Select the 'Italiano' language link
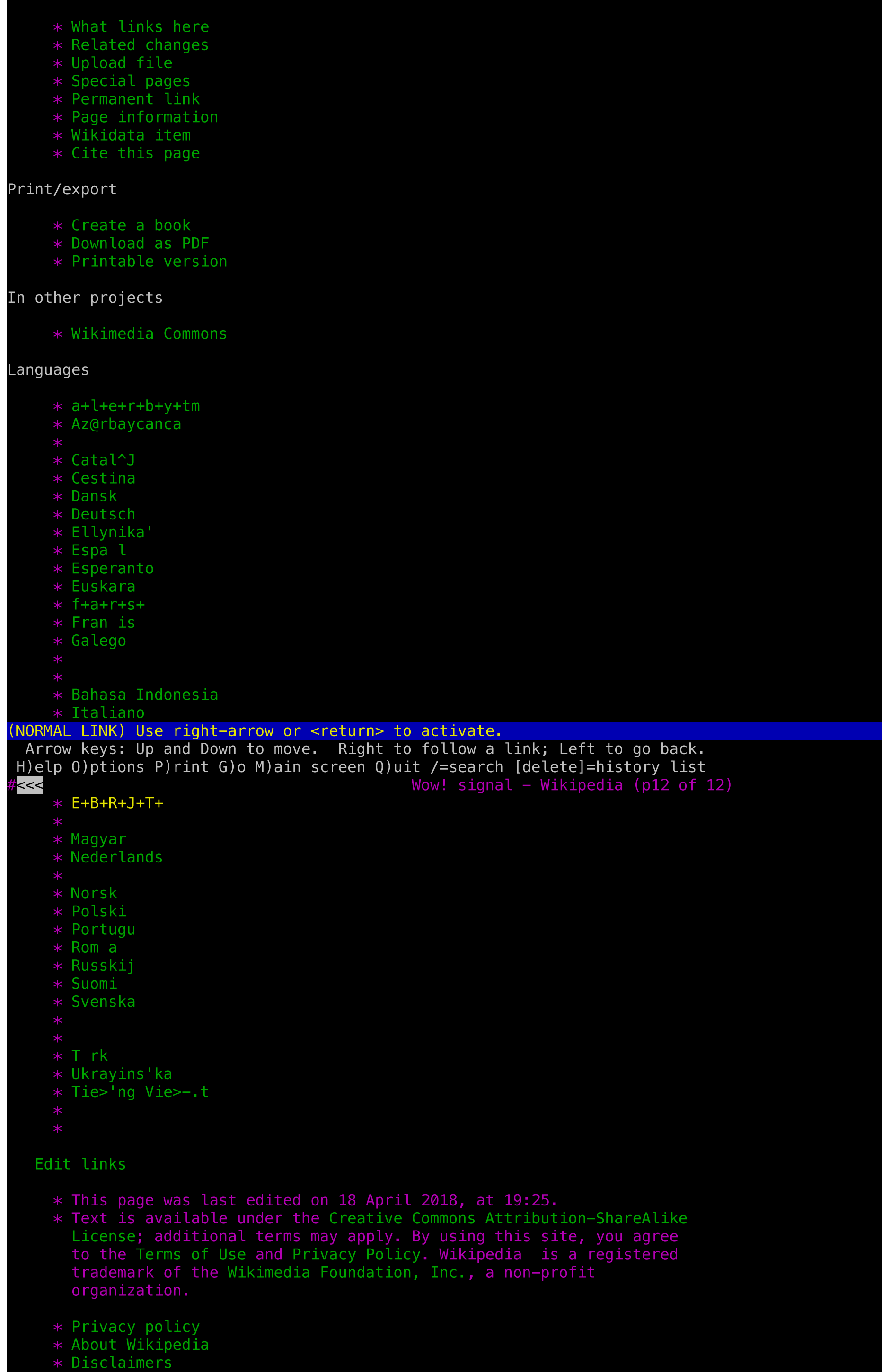The image size is (882, 1372). coord(108,713)
